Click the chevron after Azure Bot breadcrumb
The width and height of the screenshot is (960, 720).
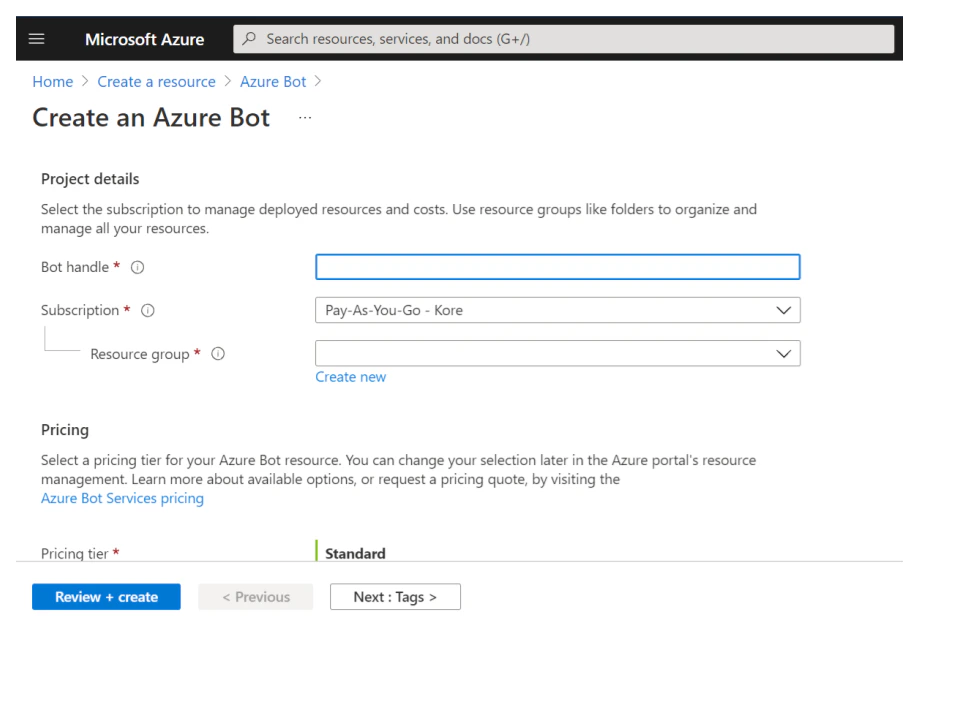[318, 81]
